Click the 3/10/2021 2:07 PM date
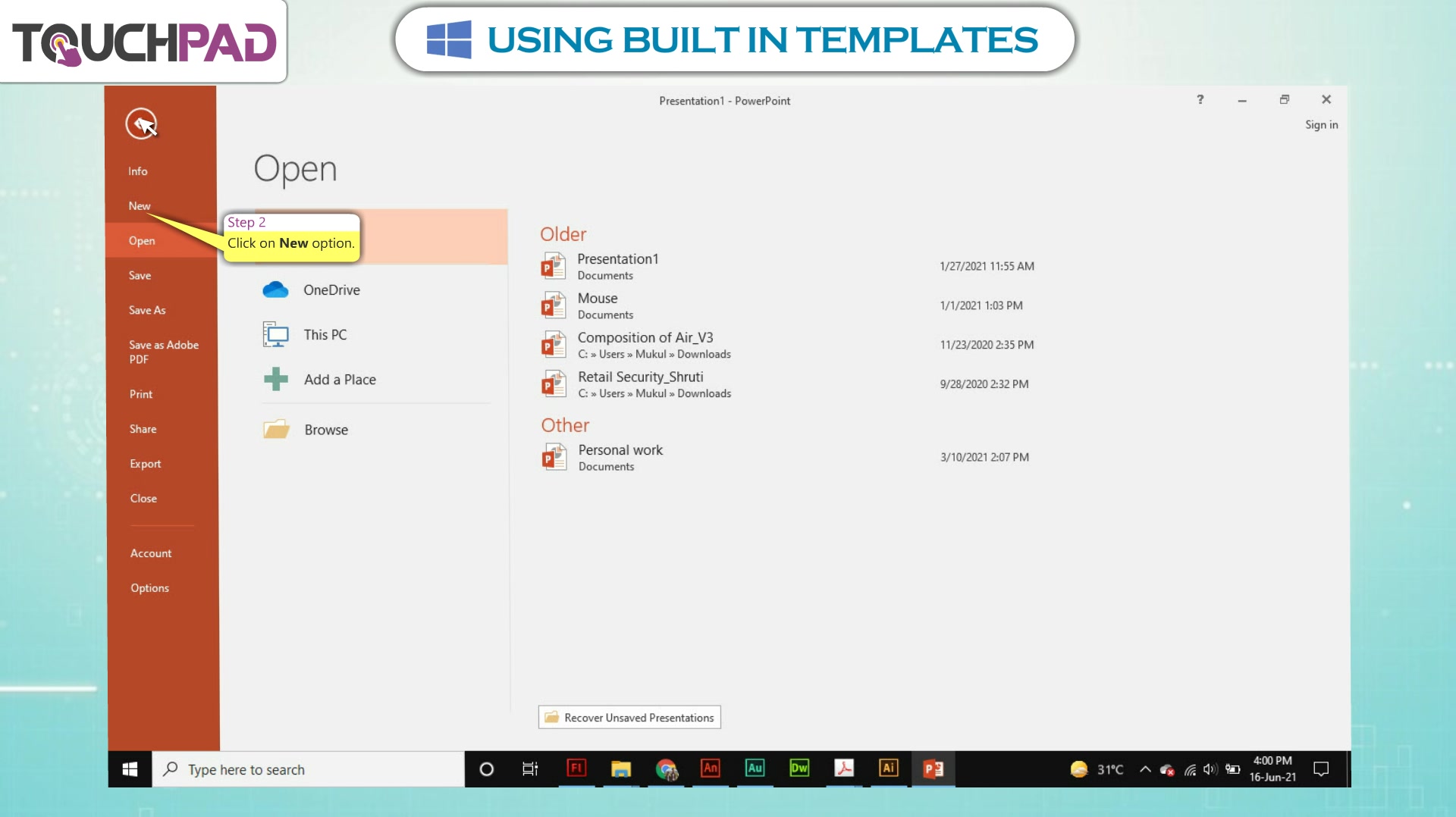 tap(984, 458)
